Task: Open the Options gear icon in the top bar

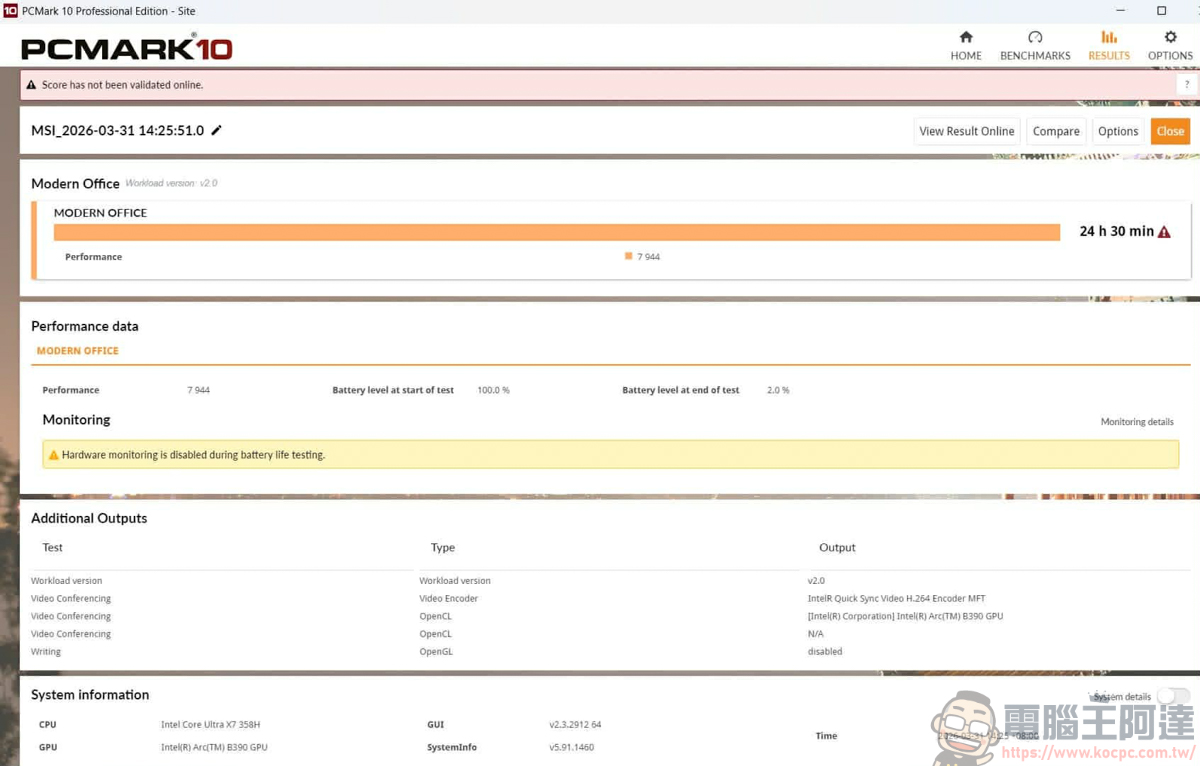Action: click(x=1170, y=38)
